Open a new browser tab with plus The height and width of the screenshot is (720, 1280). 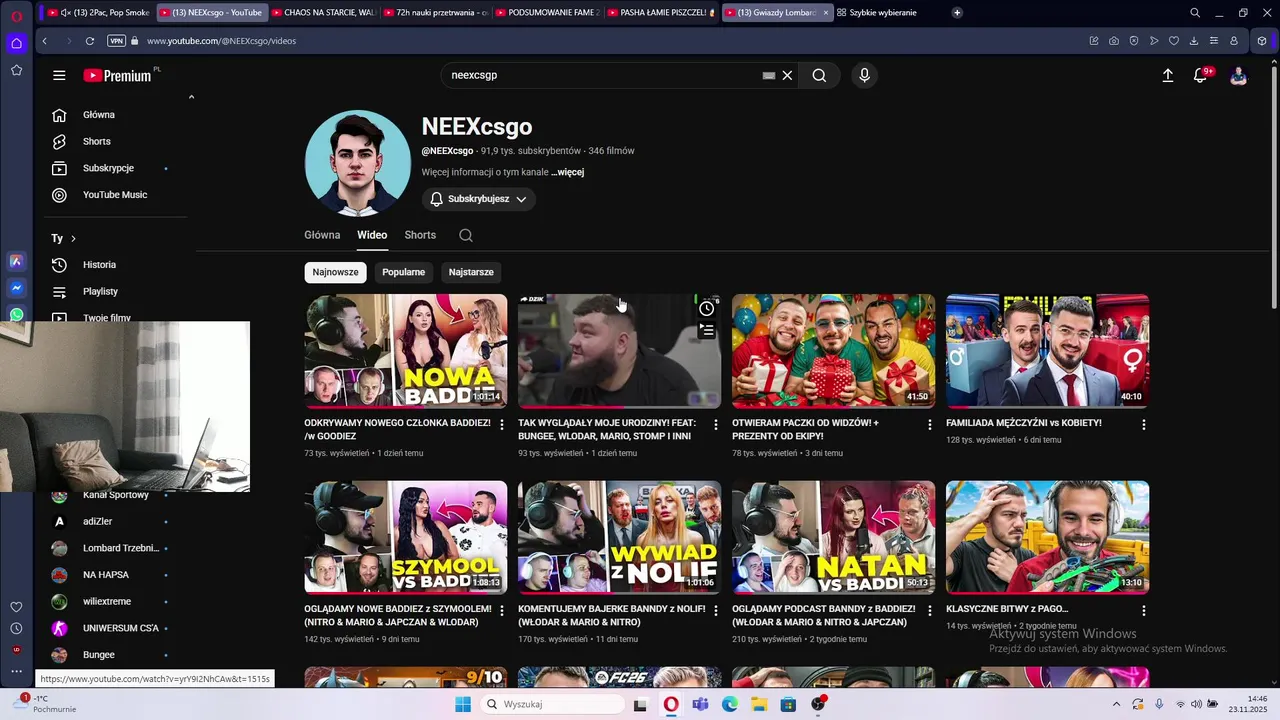point(957,13)
